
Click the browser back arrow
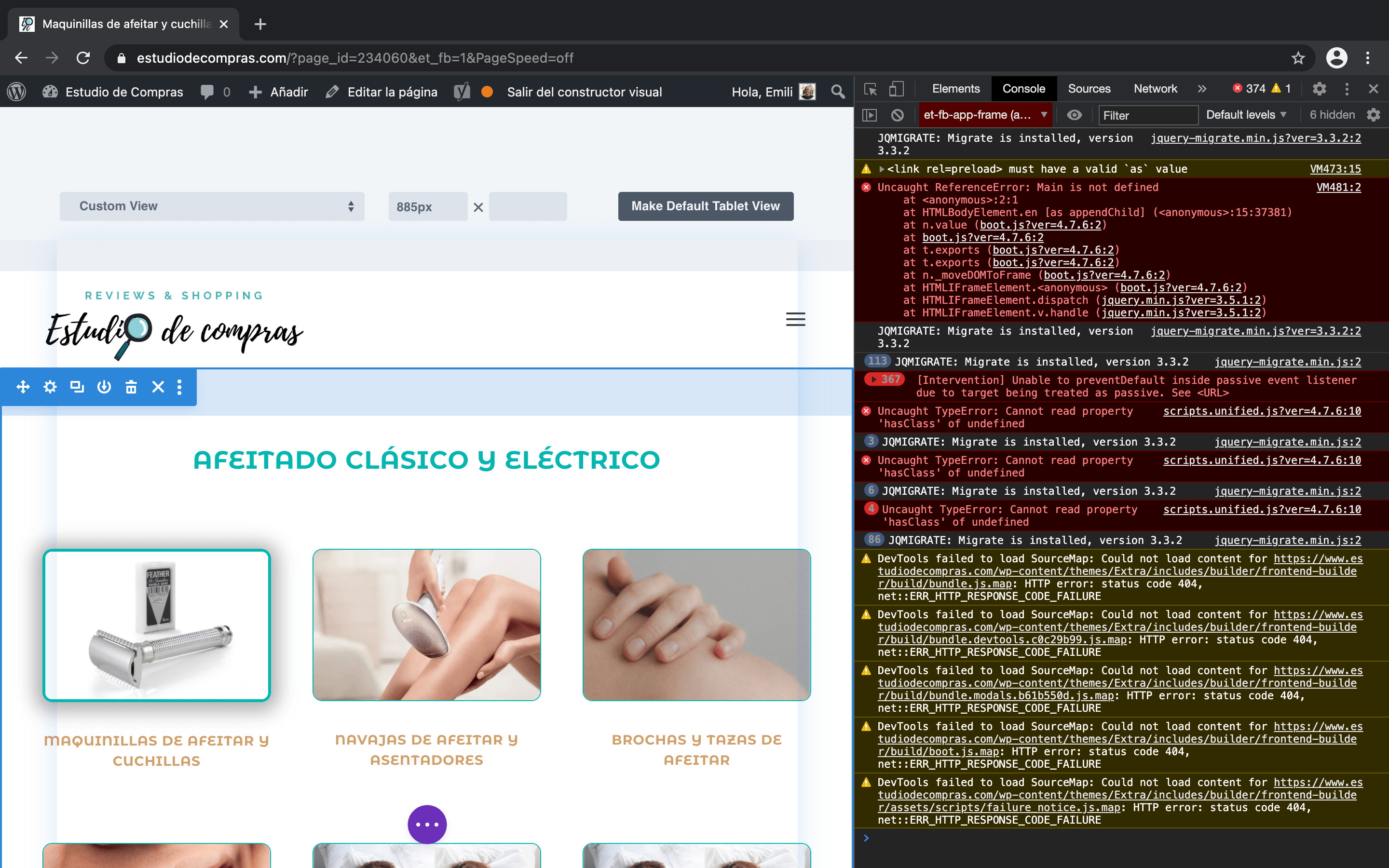point(21,58)
